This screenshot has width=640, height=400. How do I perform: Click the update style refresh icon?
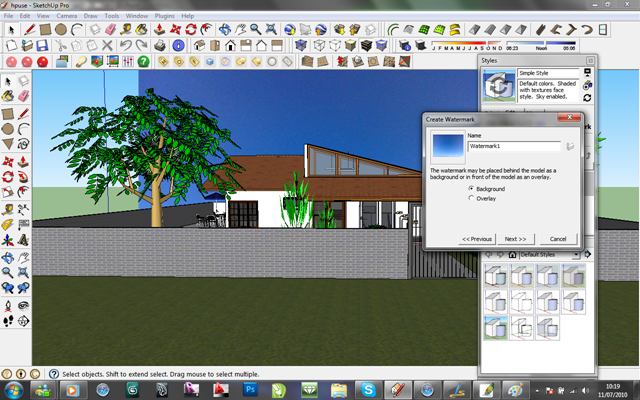pos(587,98)
